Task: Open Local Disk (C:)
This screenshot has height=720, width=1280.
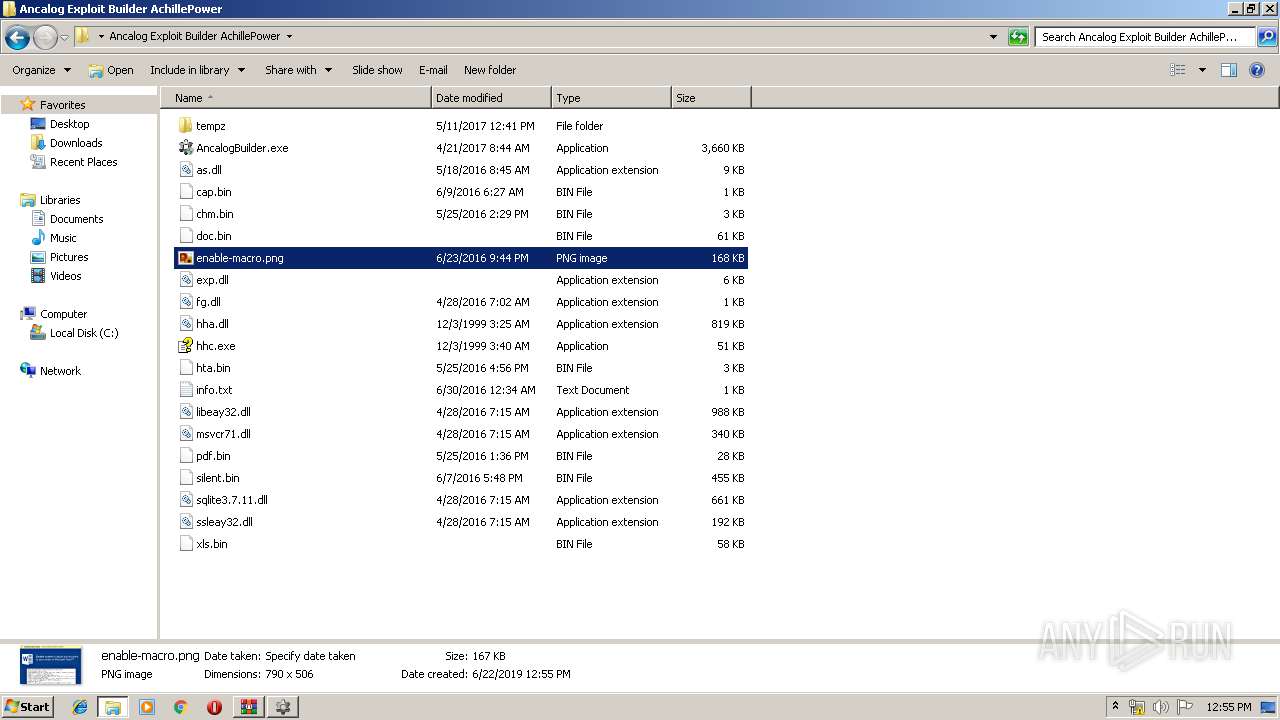Action: [84, 333]
